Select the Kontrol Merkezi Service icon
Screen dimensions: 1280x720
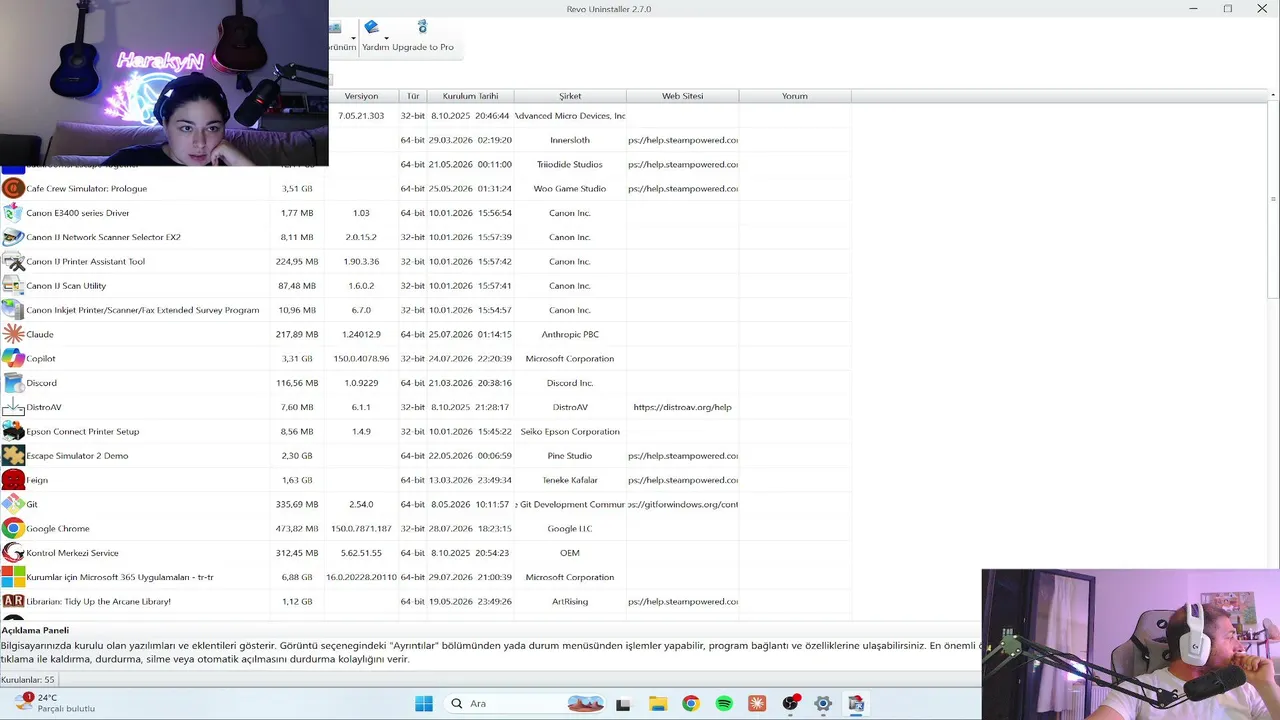click(13, 553)
